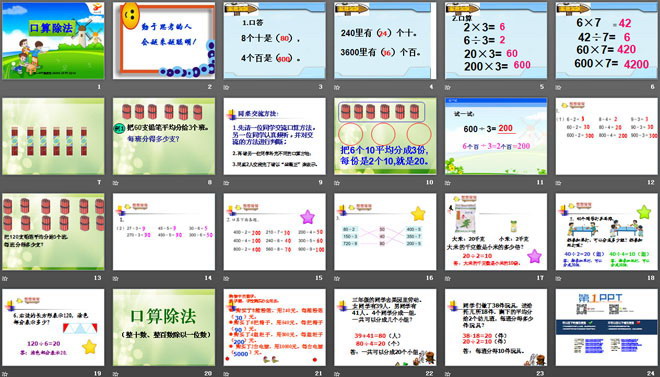Play the animation star under slide 23

447,374
